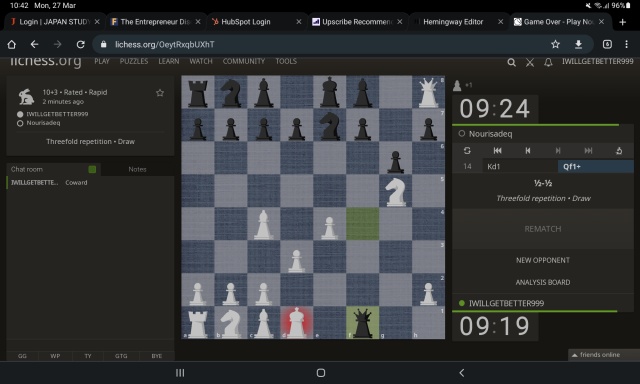The image size is (640, 384).
Task: Send the GG preset chat message
Action: pyautogui.click(x=22, y=356)
